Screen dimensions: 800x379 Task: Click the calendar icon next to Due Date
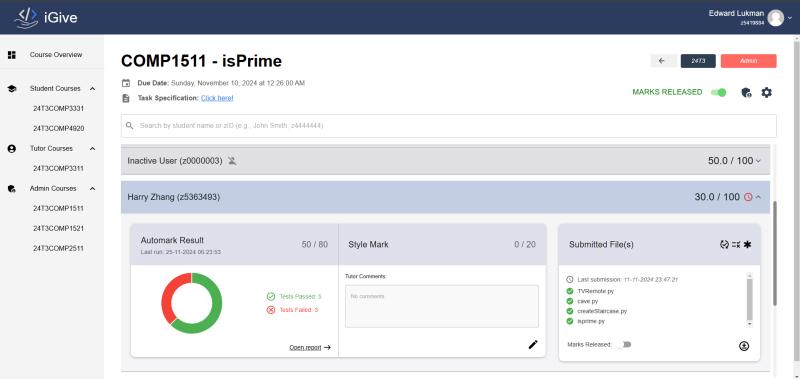126,83
